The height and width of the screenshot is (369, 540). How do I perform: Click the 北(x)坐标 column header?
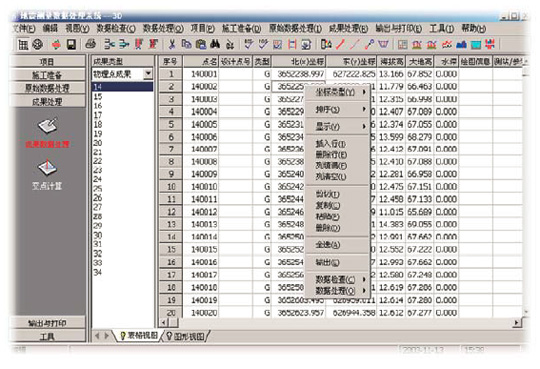coord(299,62)
